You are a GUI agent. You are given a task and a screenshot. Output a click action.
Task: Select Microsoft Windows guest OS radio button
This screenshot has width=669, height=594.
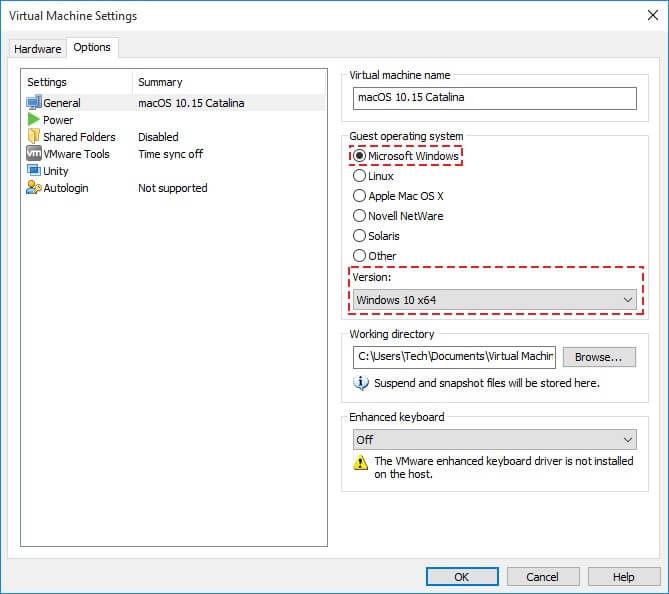coord(359,156)
